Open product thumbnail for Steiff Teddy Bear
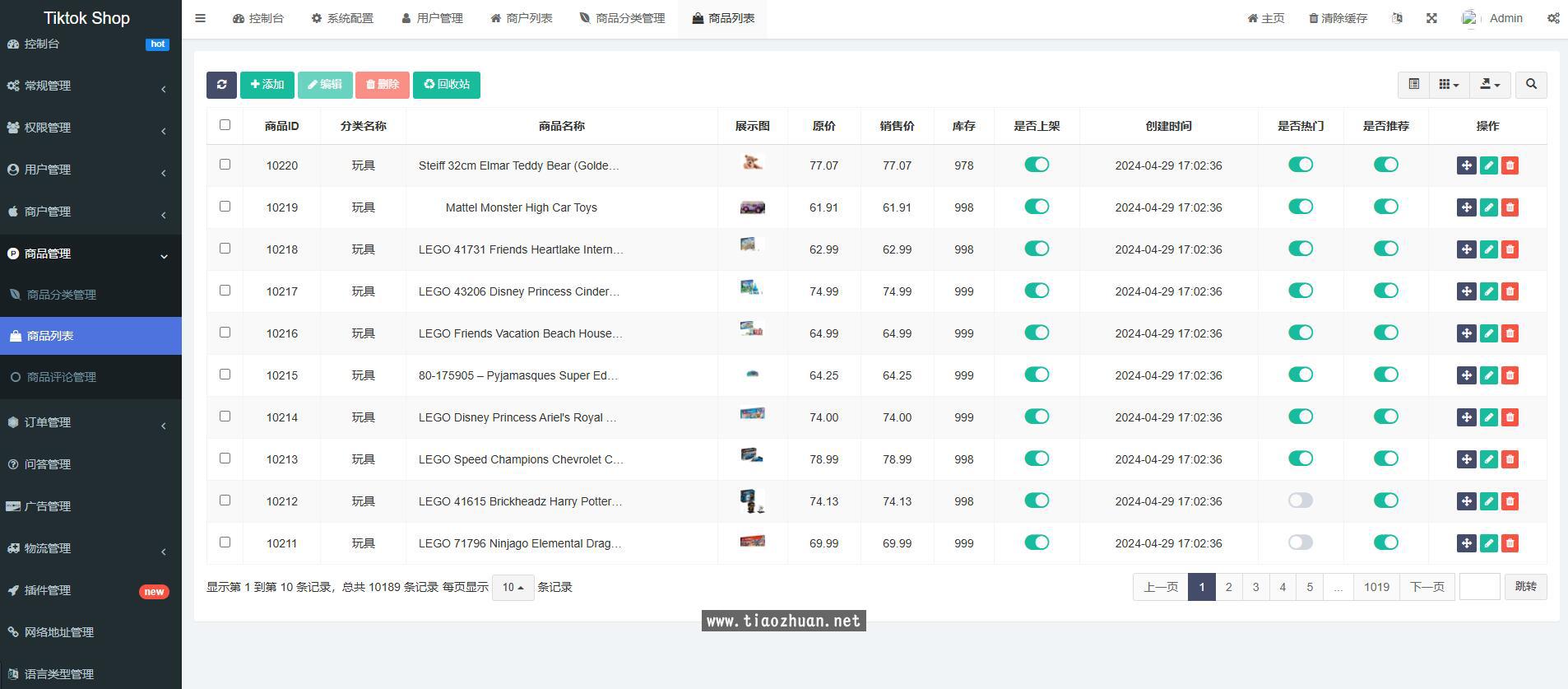The width and height of the screenshot is (1568, 689). coord(752,163)
